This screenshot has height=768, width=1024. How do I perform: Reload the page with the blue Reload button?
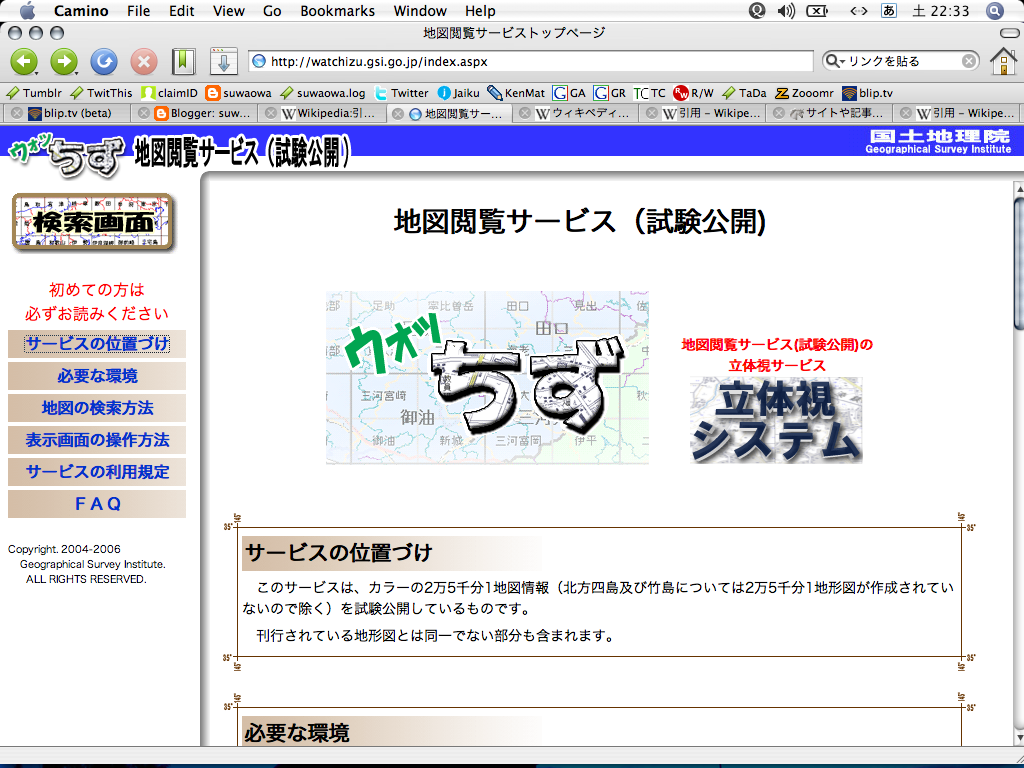click(x=104, y=62)
